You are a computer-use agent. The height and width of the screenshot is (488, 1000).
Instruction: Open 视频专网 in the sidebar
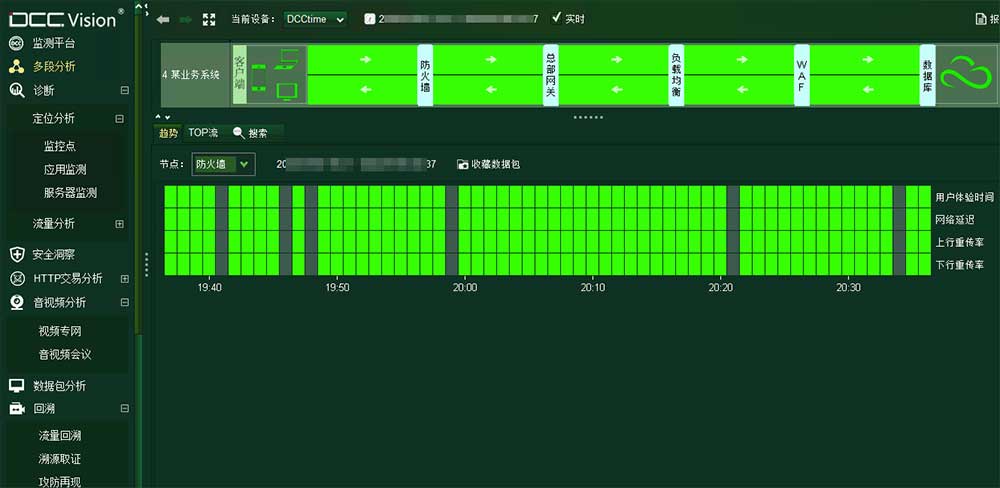point(60,331)
